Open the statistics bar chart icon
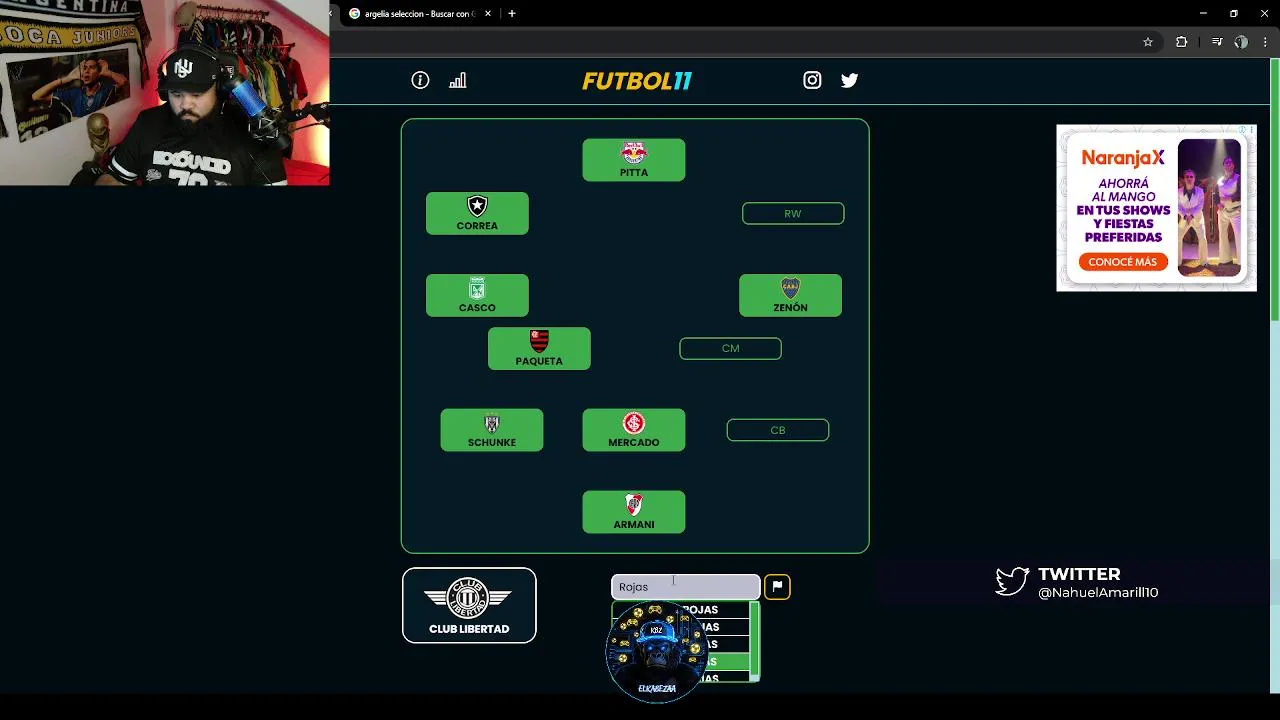Image resolution: width=1280 pixels, height=720 pixels. pyautogui.click(x=458, y=80)
